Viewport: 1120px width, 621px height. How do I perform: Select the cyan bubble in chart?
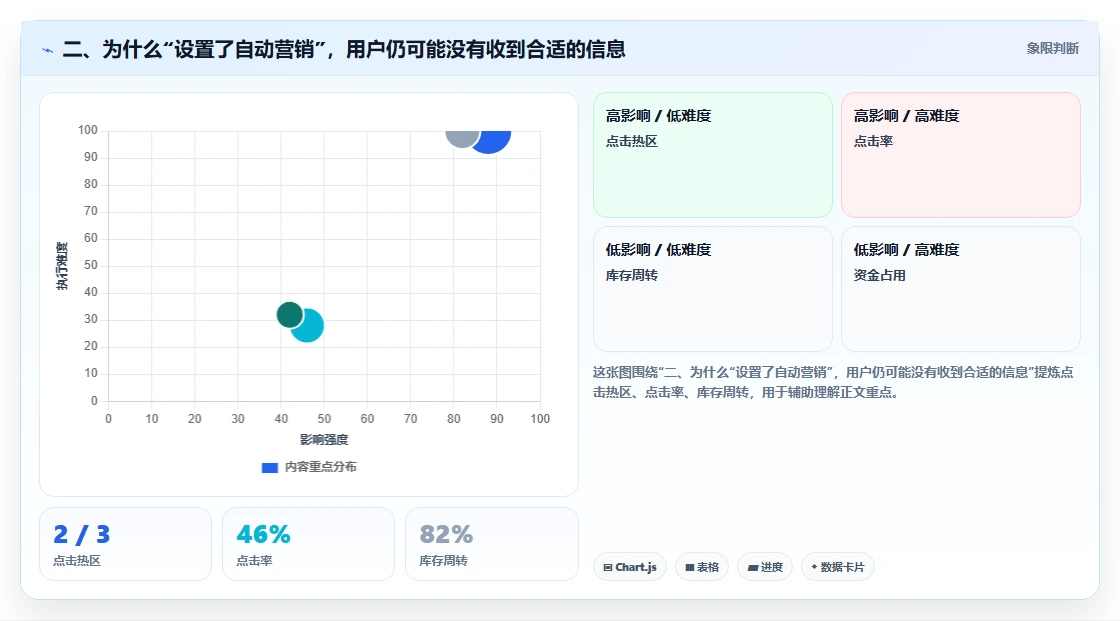309,327
